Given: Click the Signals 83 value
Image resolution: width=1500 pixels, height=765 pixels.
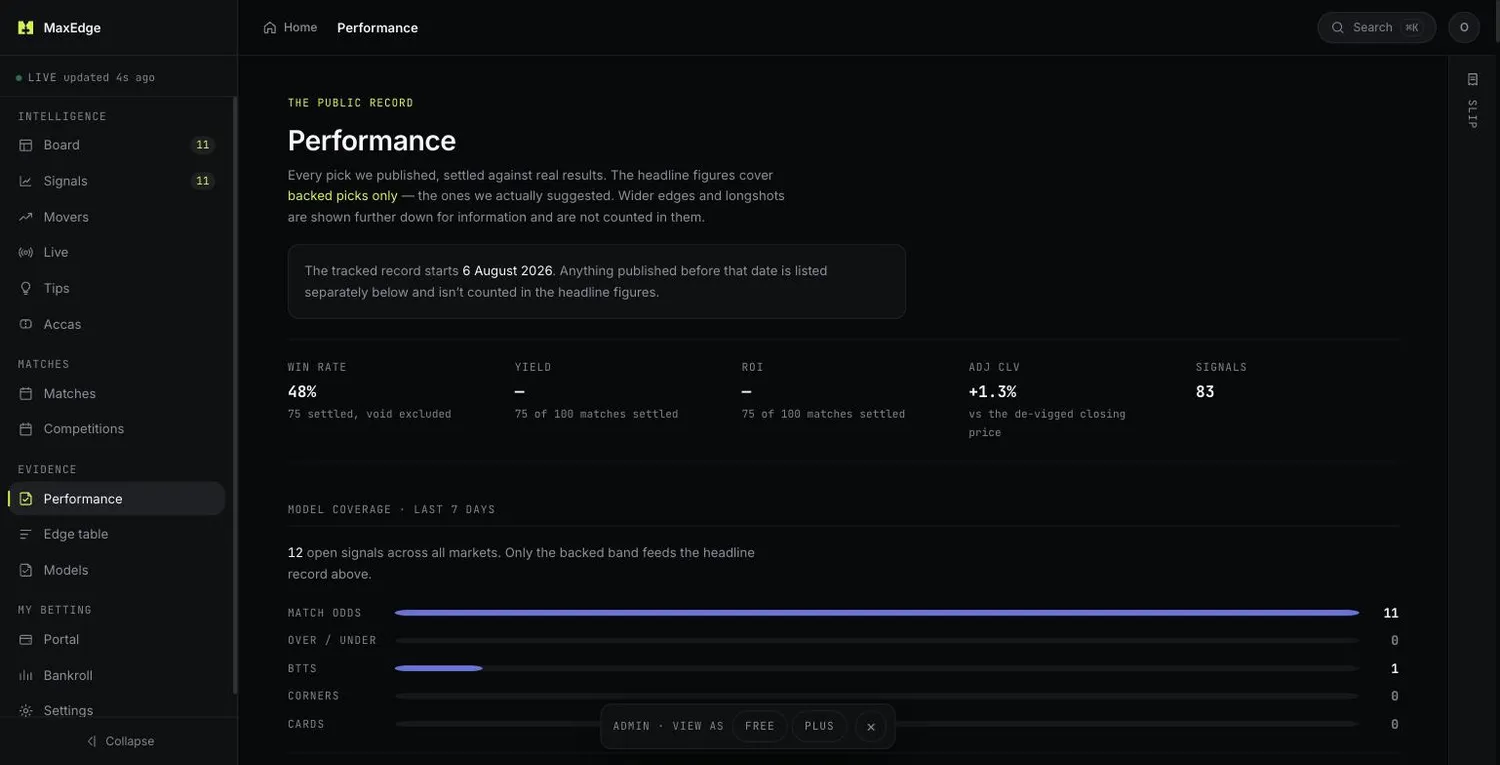Looking at the screenshot, I should pos(1205,392).
